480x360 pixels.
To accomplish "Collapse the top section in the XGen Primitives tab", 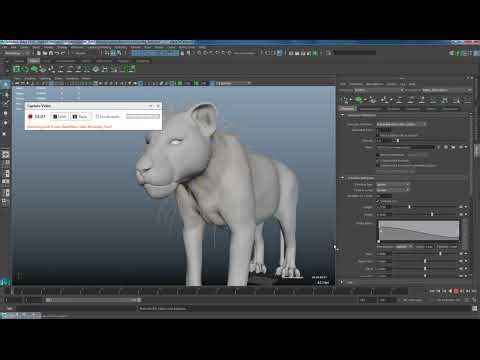I will (342, 116).
